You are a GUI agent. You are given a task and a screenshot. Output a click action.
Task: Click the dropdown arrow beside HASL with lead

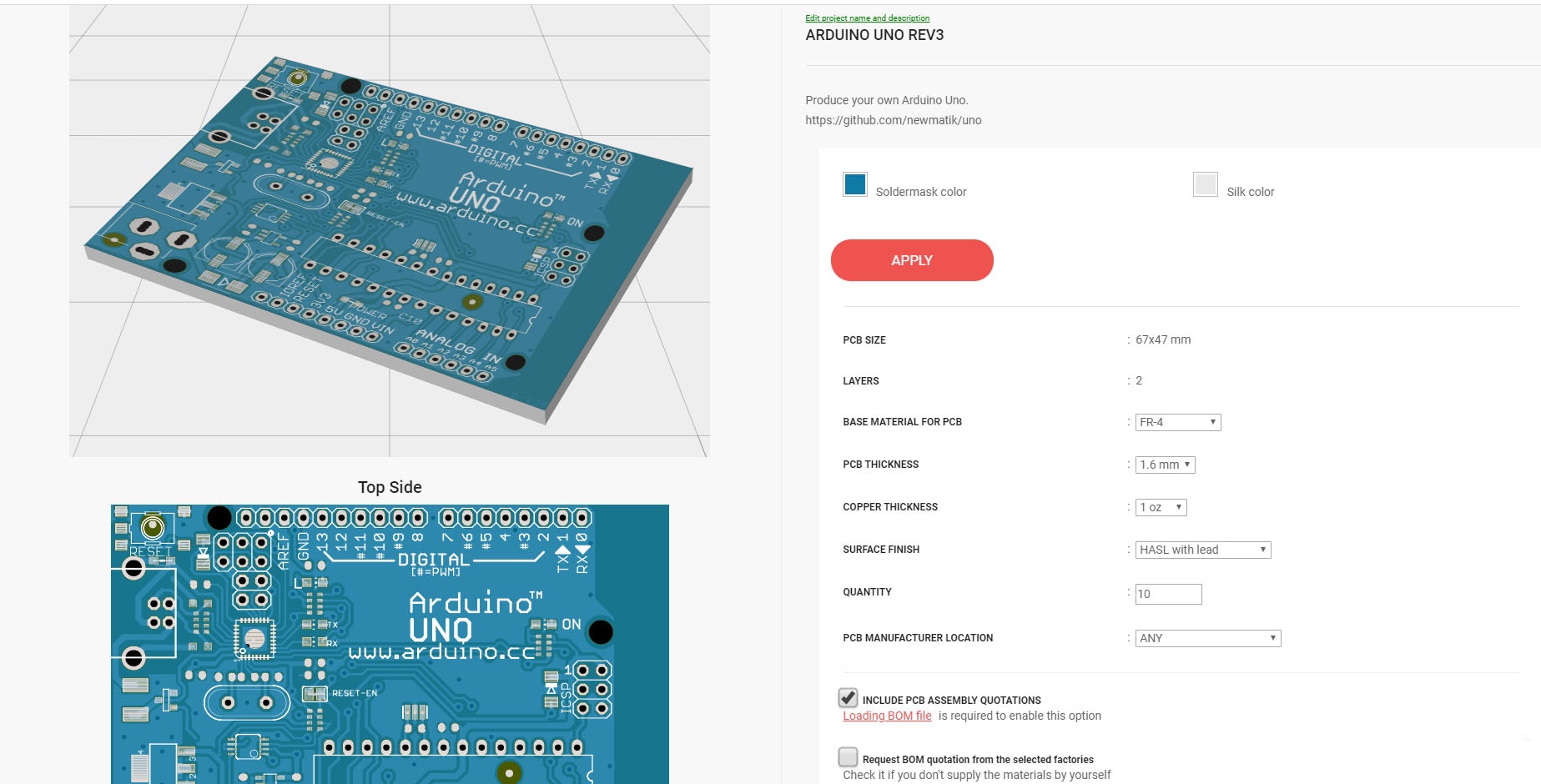click(x=1262, y=550)
